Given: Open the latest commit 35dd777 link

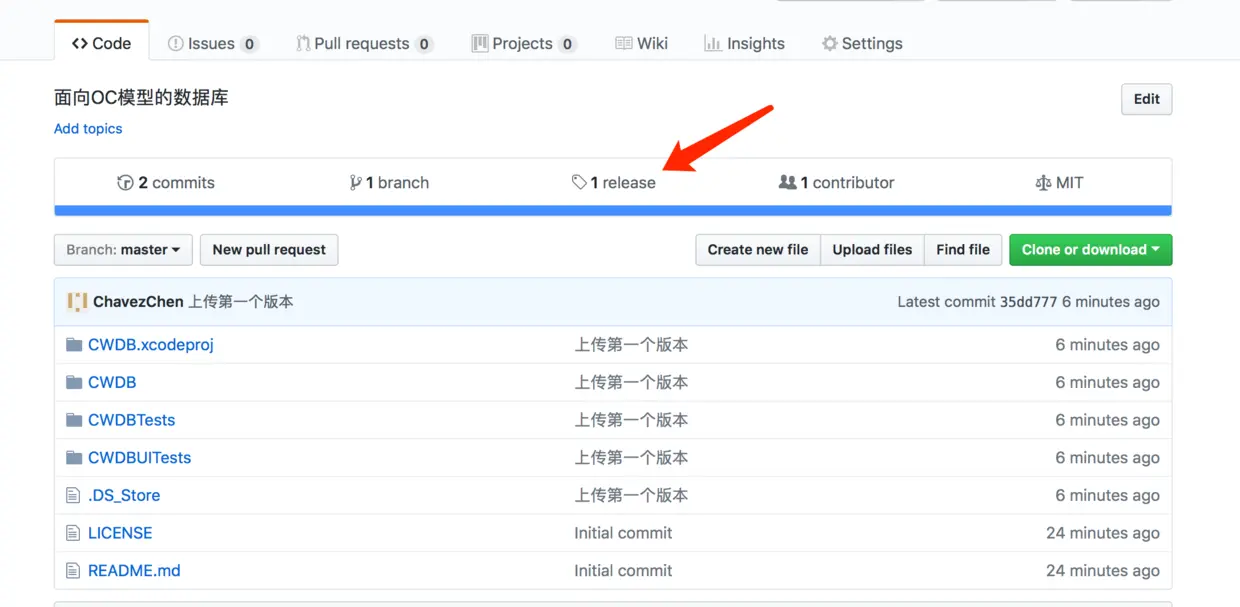Looking at the screenshot, I should (x=1028, y=302).
